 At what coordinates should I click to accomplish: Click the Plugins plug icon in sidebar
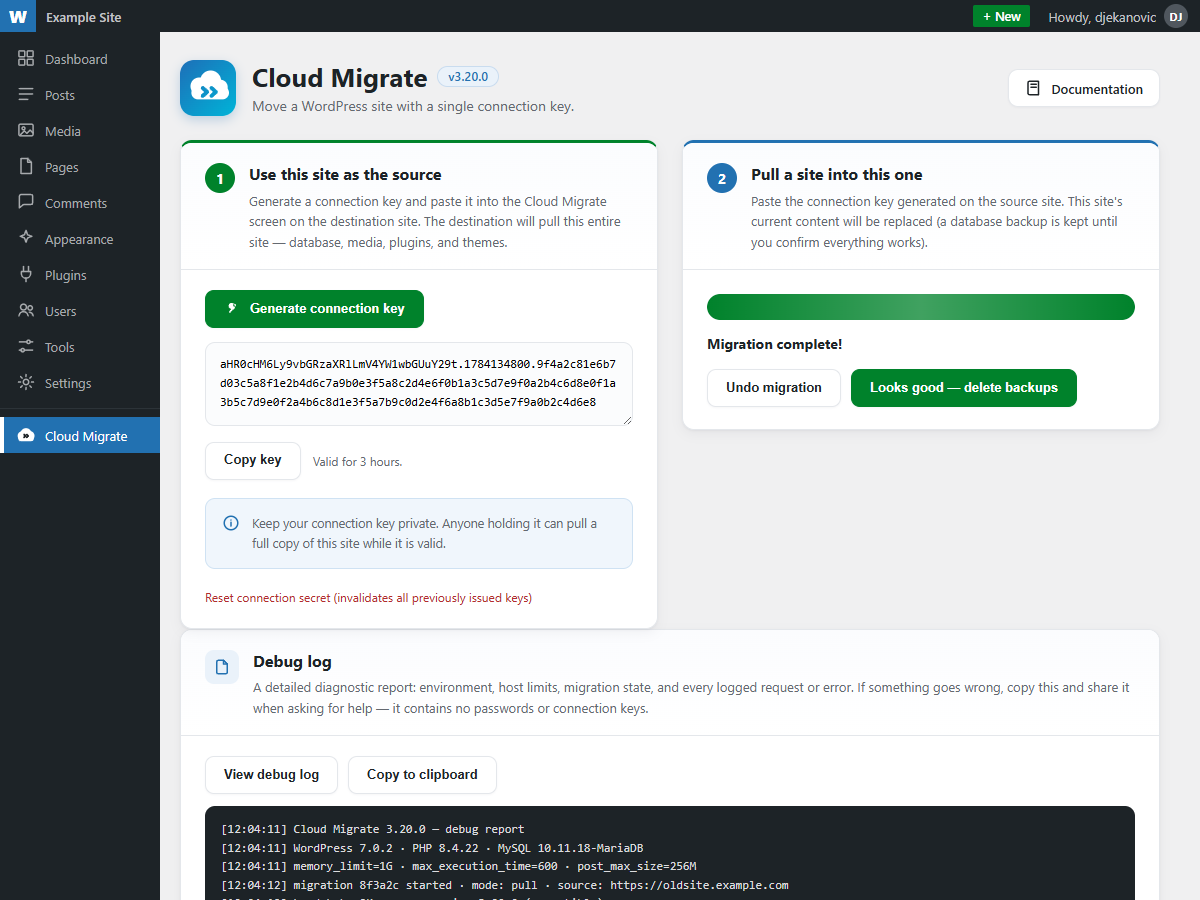click(x=26, y=275)
